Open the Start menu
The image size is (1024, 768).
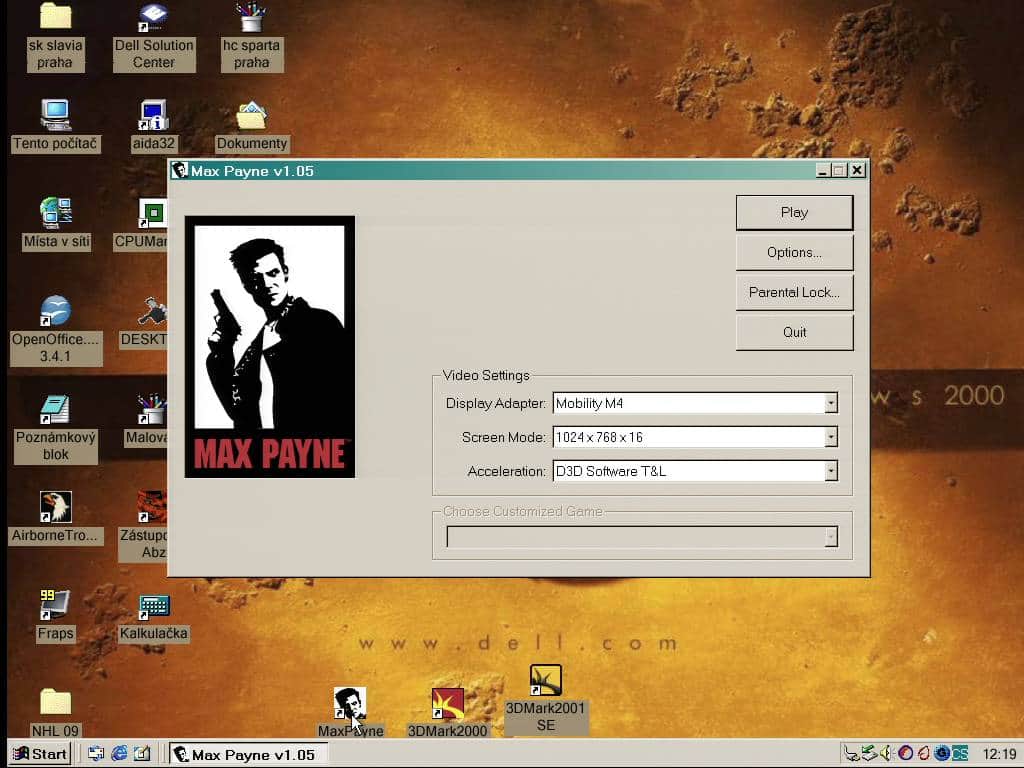click(40, 754)
